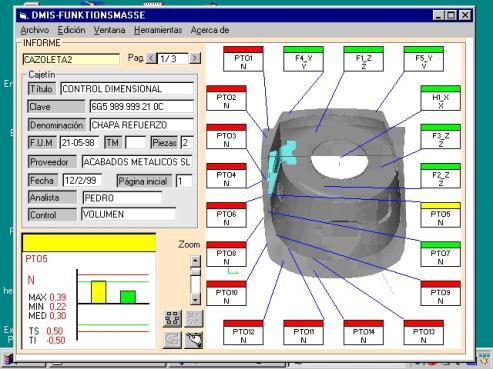The height and width of the screenshot is (369, 493).
Task: Click the Fecha field 12/2/99
Action: point(82,181)
